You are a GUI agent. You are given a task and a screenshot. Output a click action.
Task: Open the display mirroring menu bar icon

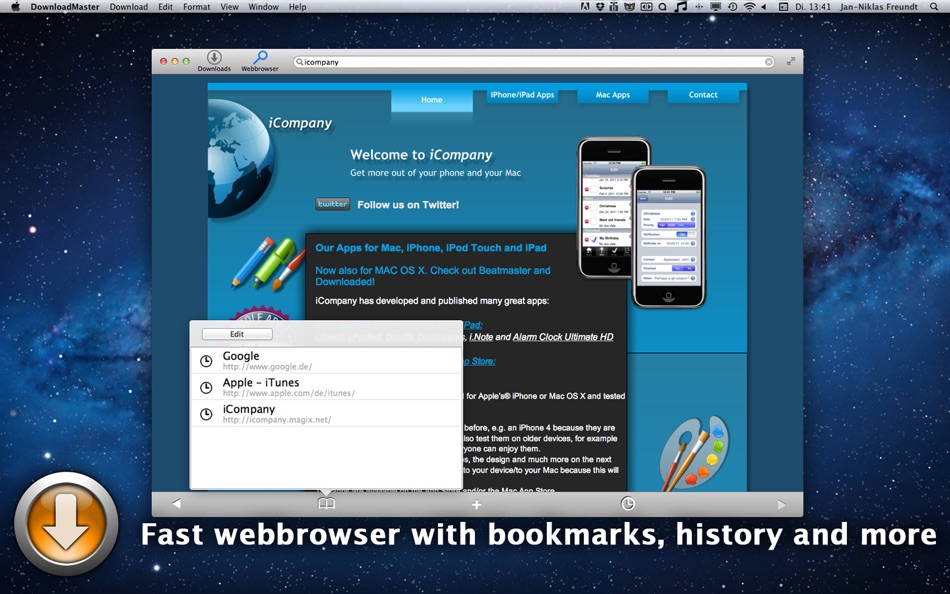coord(716,7)
